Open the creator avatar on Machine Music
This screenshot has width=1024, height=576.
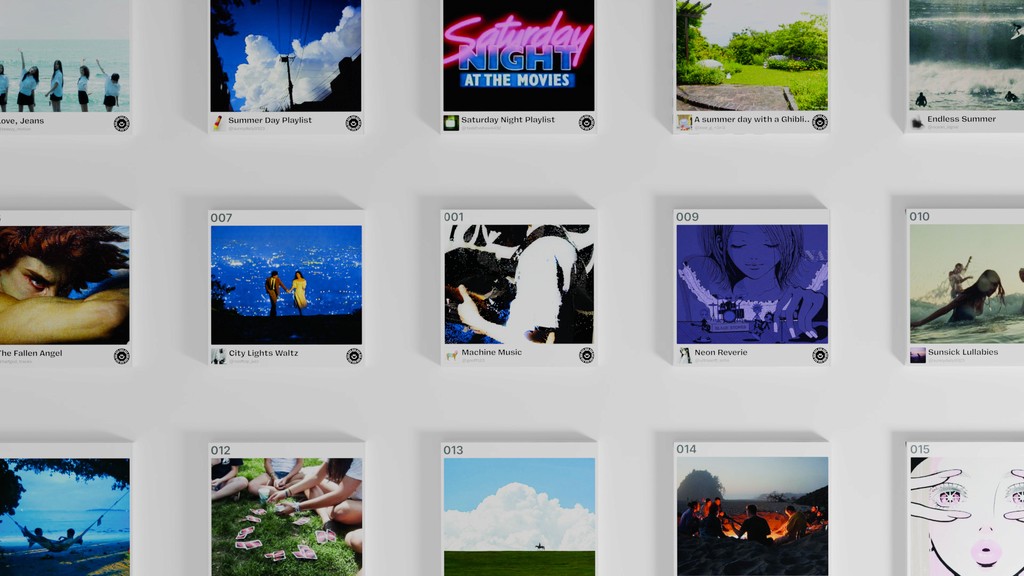coord(451,355)
